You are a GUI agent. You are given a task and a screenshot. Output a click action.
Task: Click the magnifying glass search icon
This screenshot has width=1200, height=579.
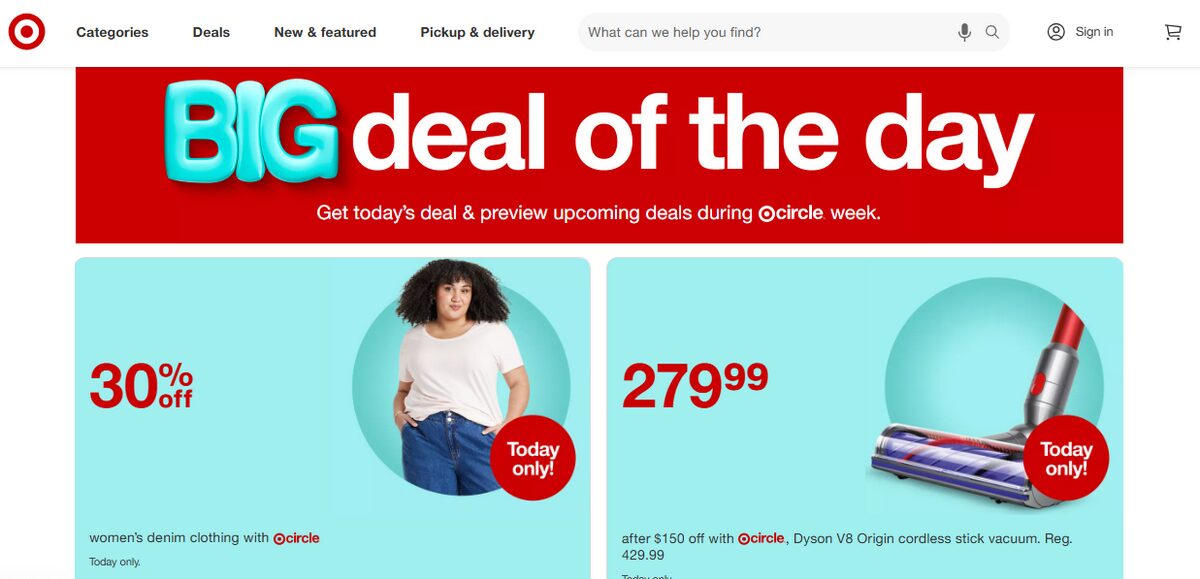click(992, 32)
